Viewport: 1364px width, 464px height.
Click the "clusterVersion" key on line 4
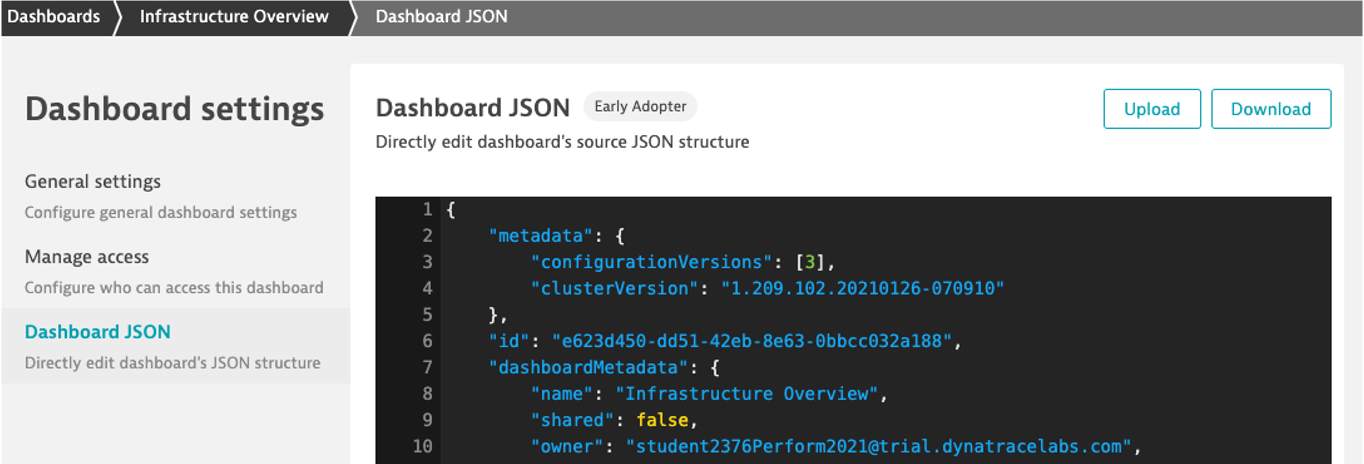pyautogui.click(x=612, y=288)
